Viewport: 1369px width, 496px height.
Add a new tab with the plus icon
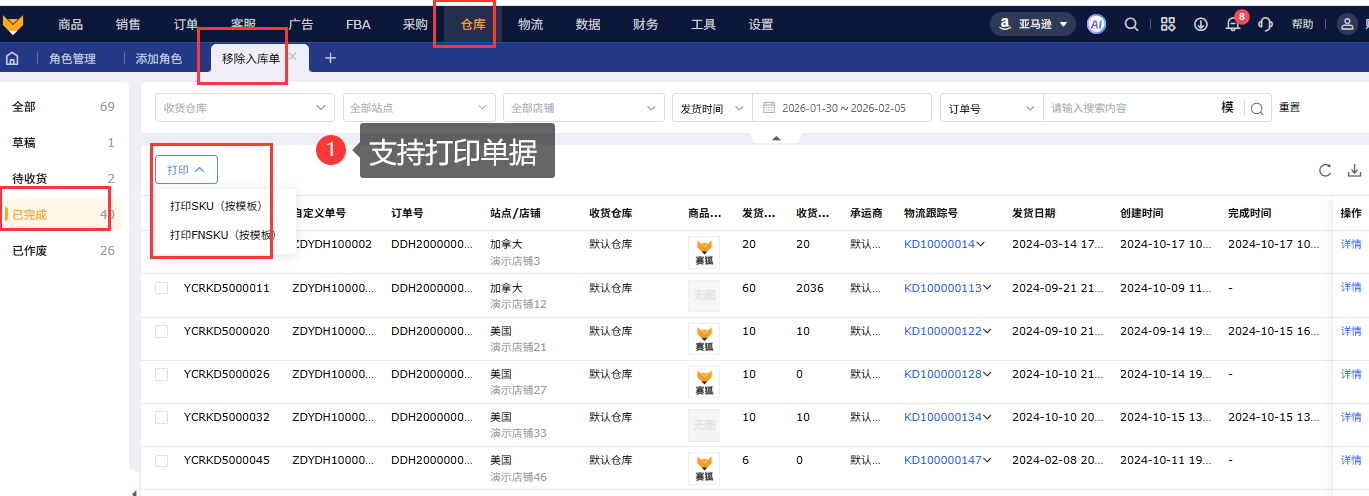pos(330,58)
